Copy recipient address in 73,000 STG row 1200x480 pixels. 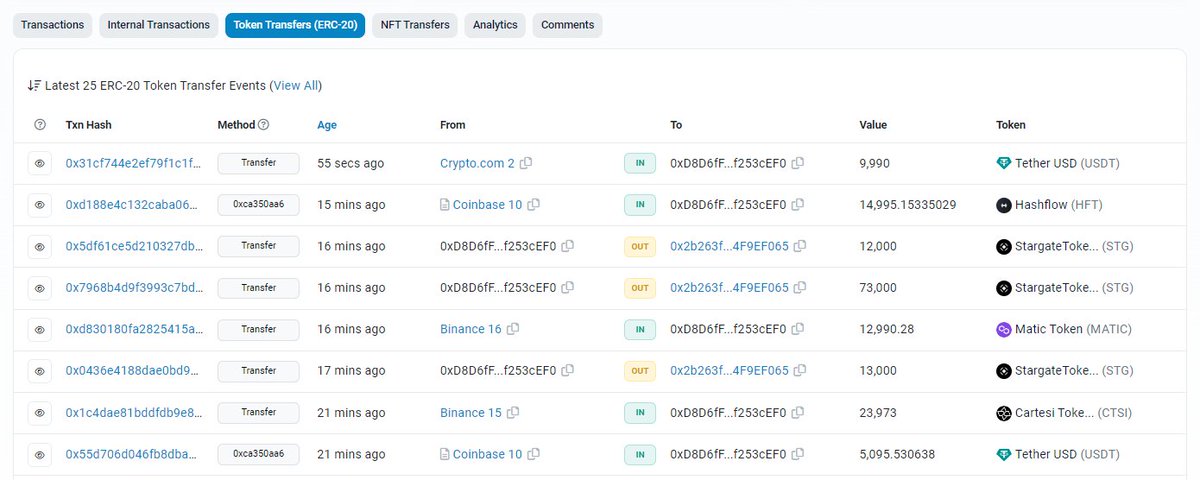pyautogui.click(x=800, y=288)
